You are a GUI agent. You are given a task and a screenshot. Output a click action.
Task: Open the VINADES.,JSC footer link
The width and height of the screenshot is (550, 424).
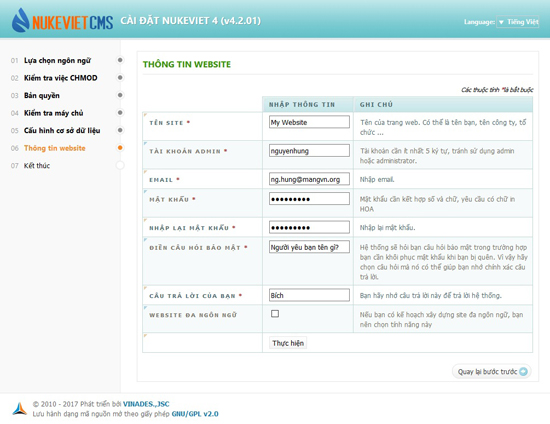pyautogui.click(x=146, y=404)
